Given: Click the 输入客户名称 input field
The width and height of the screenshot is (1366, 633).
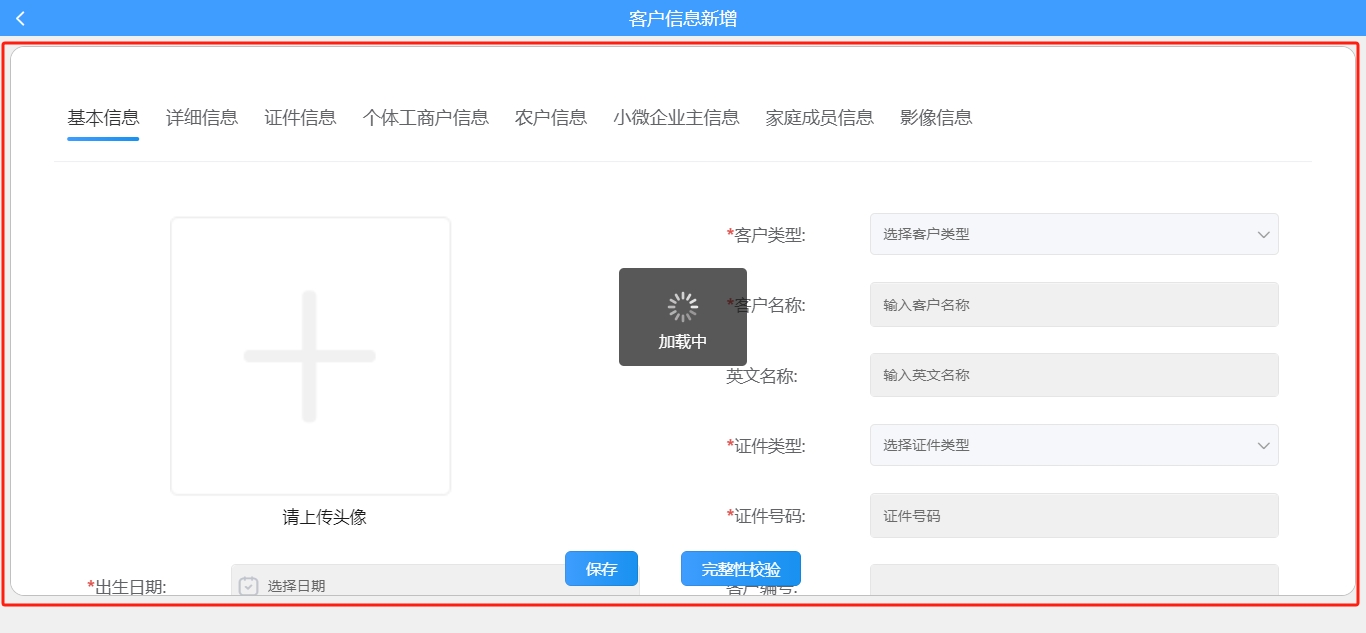Looking at the screenshot, I should pos(1074,304).
